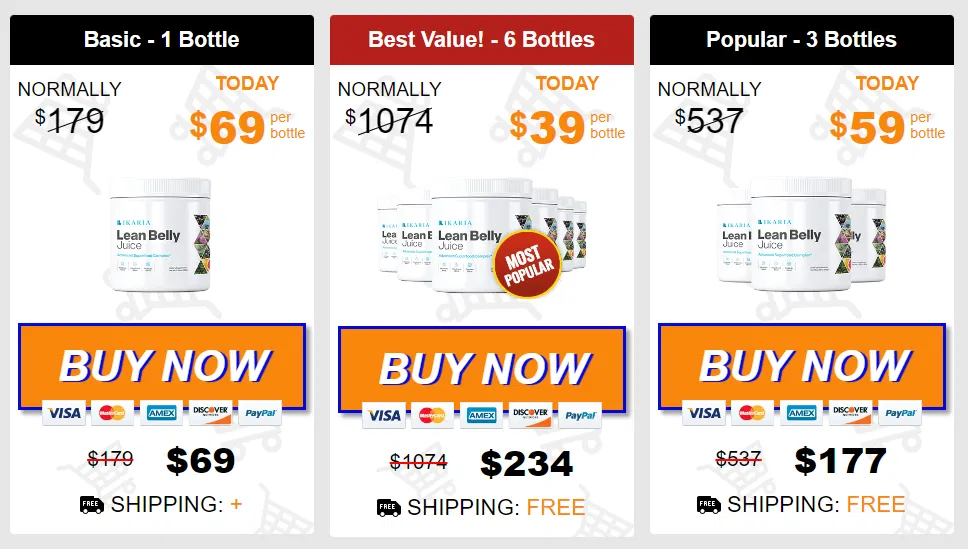The width and height of the screenshot is (968, 549).
Task: Click the Discover icon in the Basic card
Action: [x=211, y=413]
